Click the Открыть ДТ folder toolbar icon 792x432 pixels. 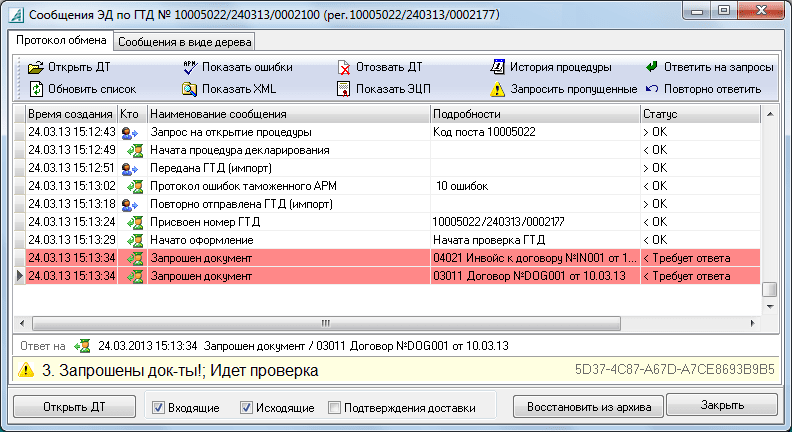(x=36, y=68)
